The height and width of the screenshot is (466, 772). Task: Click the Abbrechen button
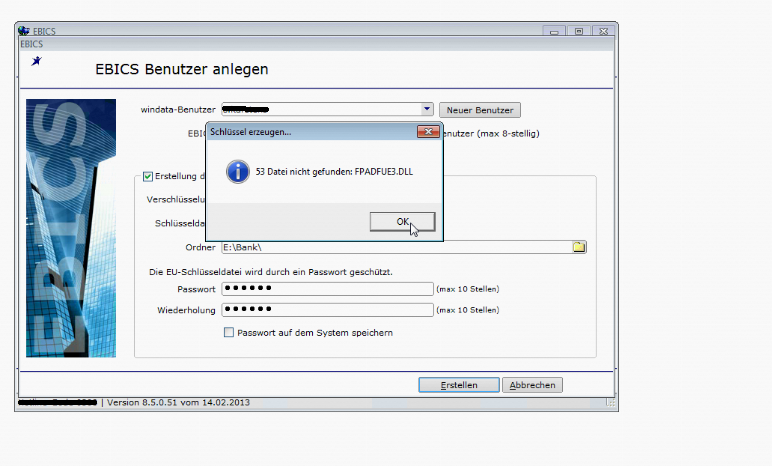coord(532,385)
